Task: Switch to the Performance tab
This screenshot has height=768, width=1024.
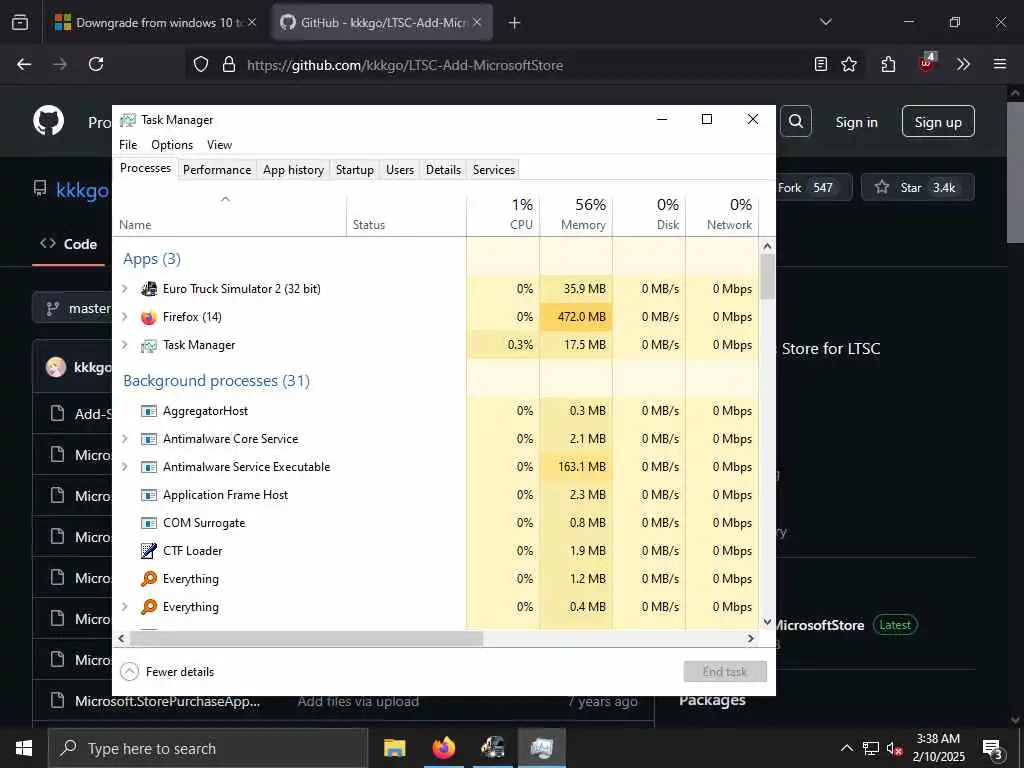Action: 217,170
